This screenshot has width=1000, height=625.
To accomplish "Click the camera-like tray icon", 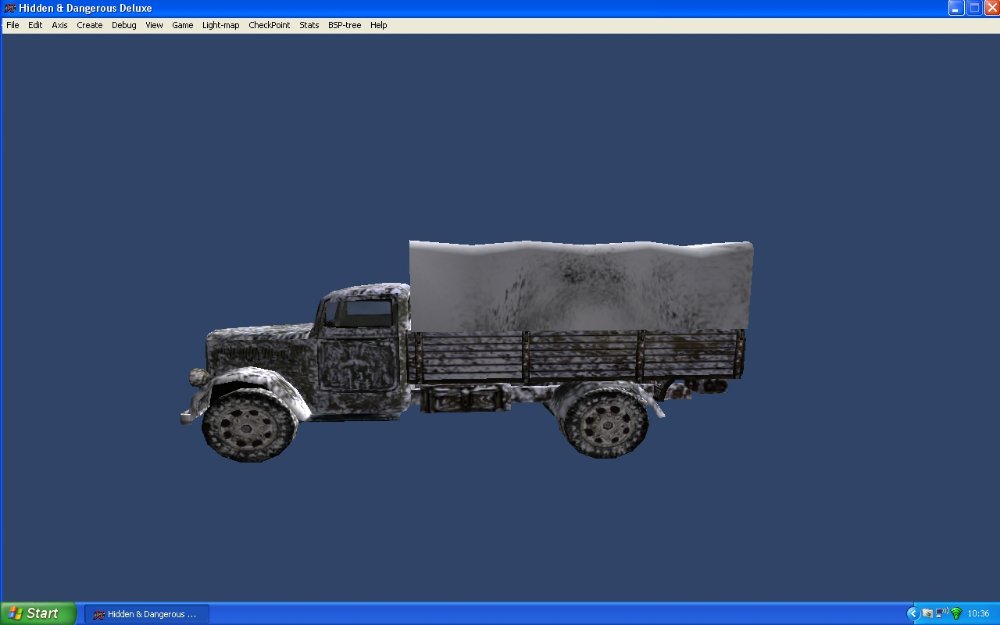I will (928, 614).
